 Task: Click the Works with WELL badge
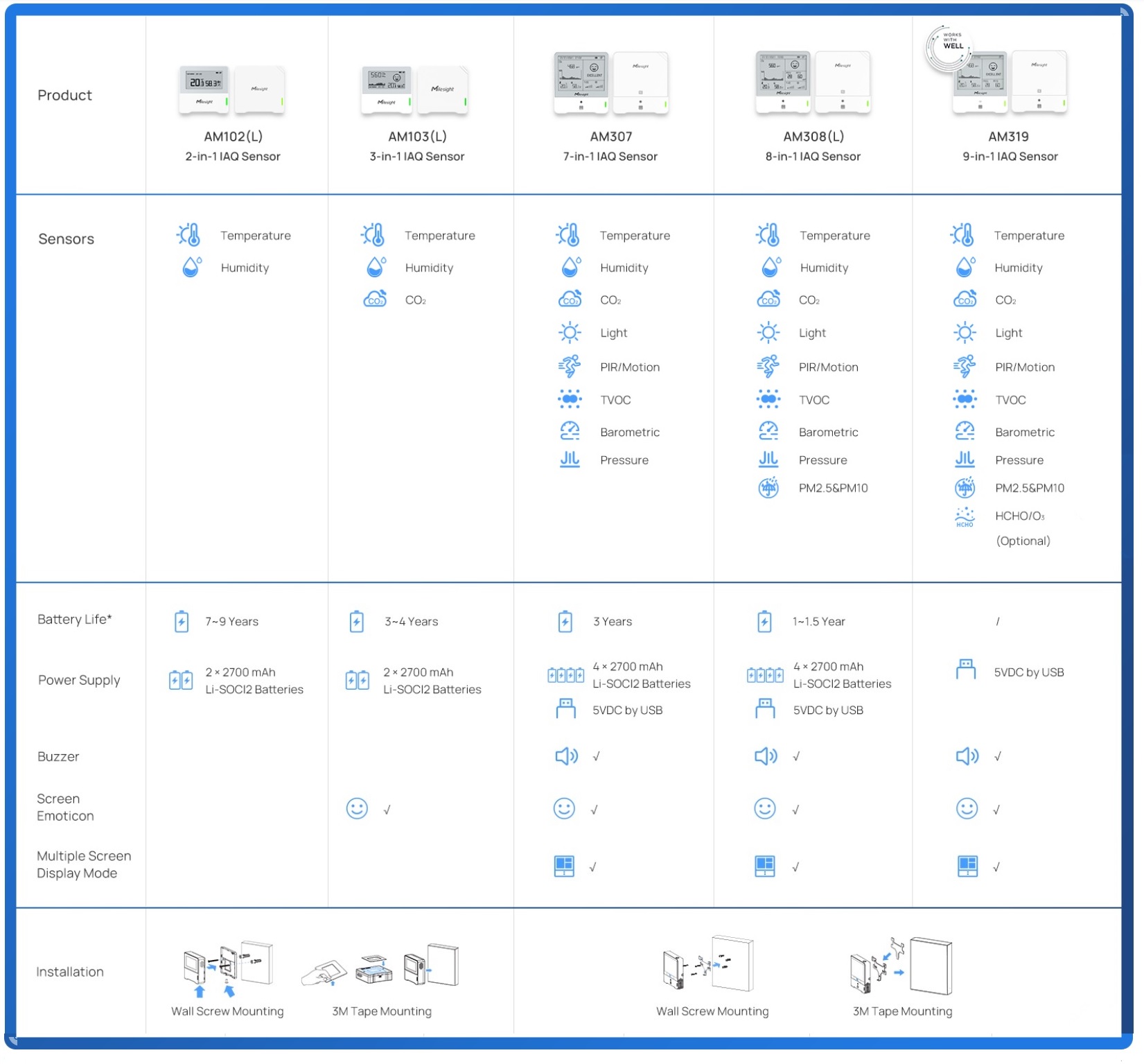tap(950, 49)
